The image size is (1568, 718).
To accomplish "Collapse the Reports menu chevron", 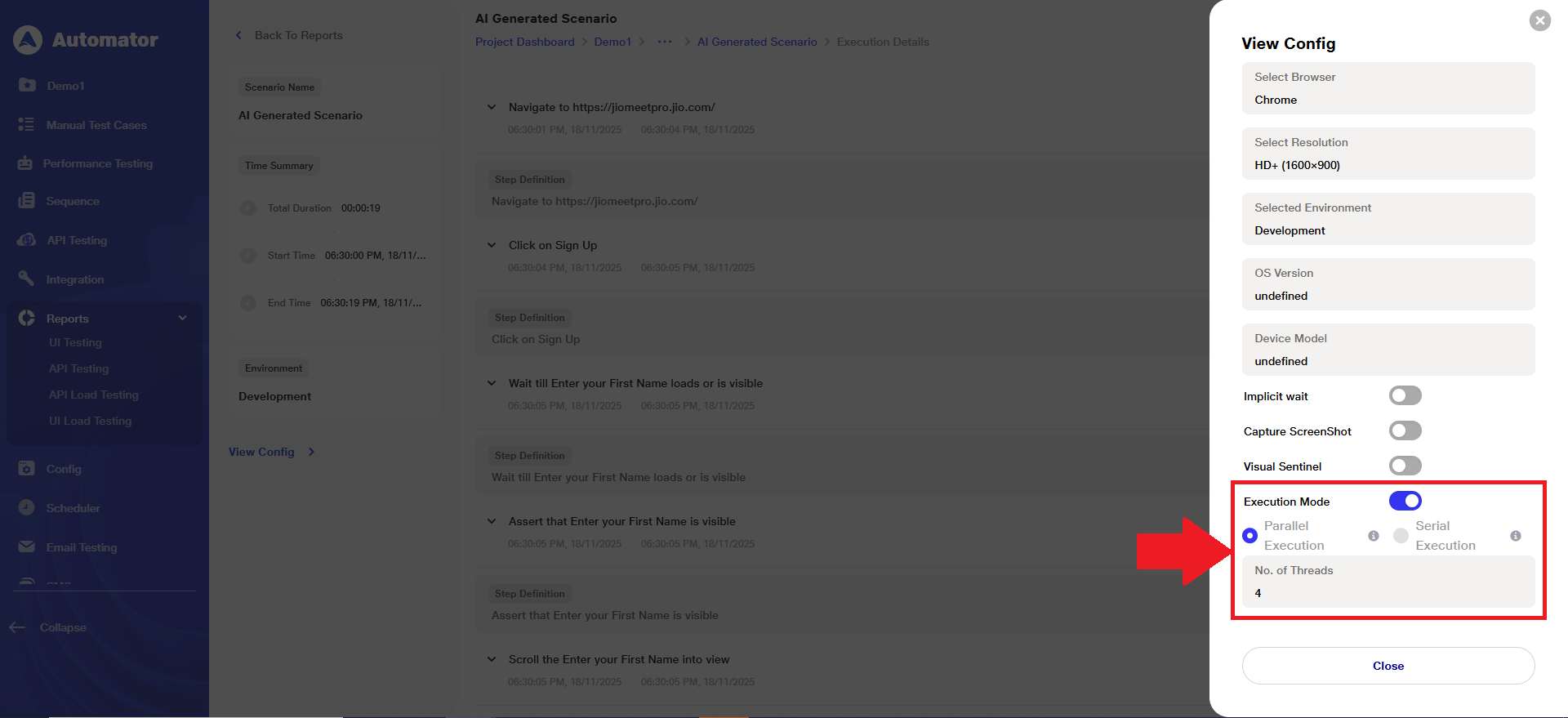I will pyautogui.click(x=182, y=319).
